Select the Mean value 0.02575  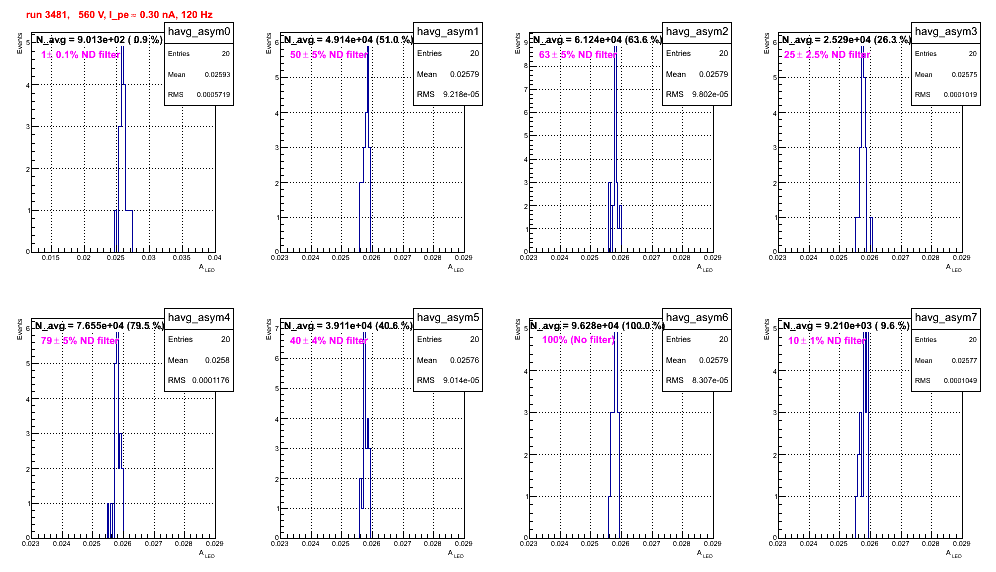coord(964,74)
